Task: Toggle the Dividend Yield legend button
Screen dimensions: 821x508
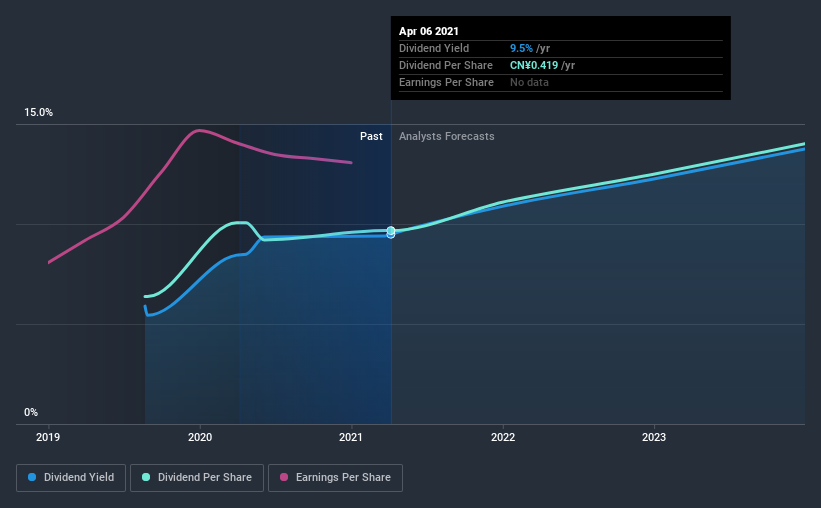Action: (x=71, y=478)
